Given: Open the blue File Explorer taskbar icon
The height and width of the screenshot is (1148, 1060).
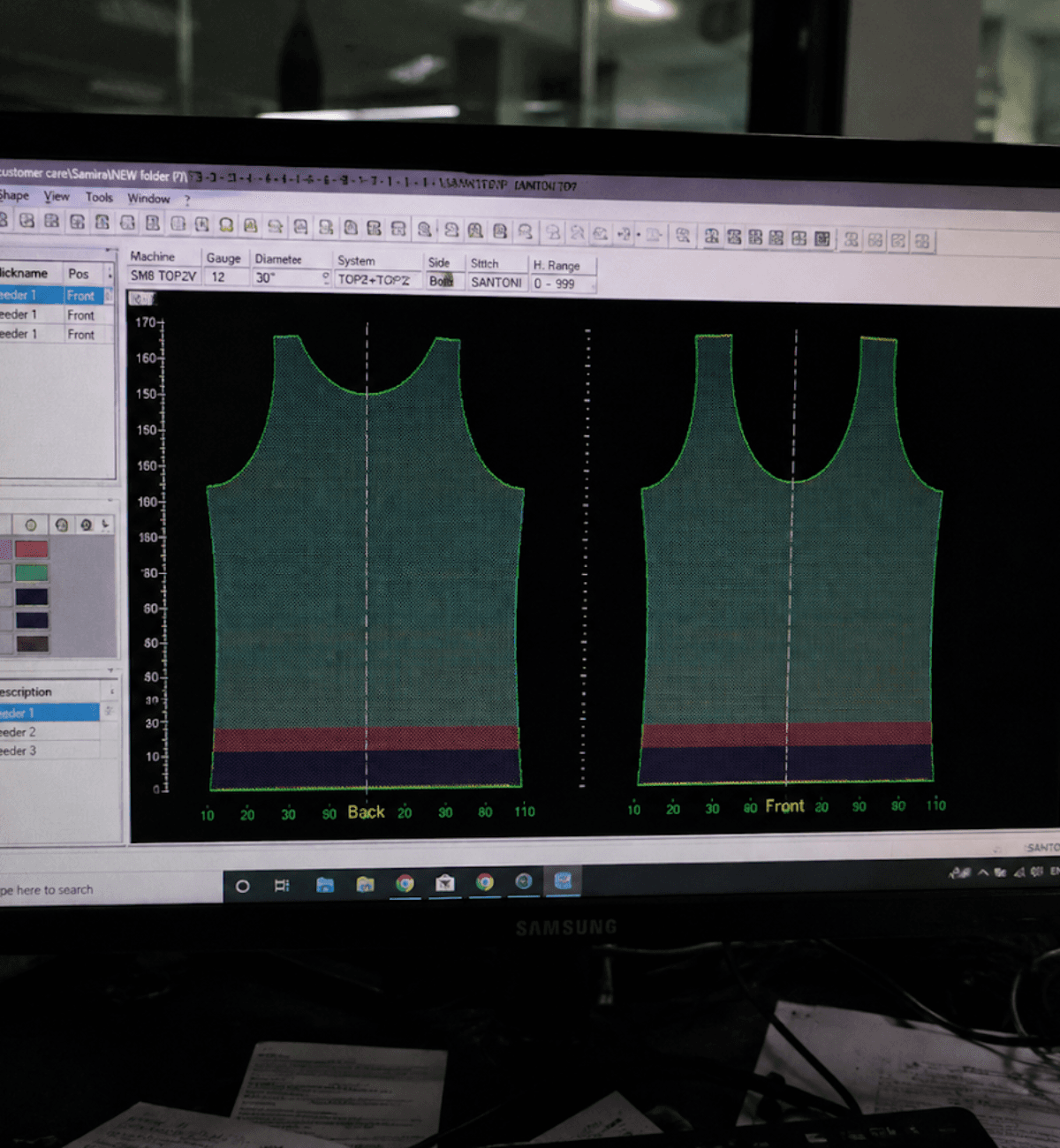Looking at the screenshot, I should coord(325,885).
